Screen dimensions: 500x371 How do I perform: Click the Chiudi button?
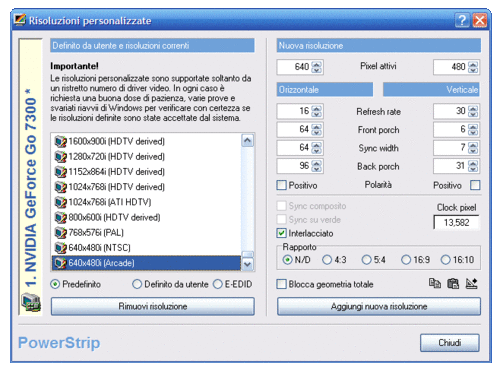pos(450,343)
